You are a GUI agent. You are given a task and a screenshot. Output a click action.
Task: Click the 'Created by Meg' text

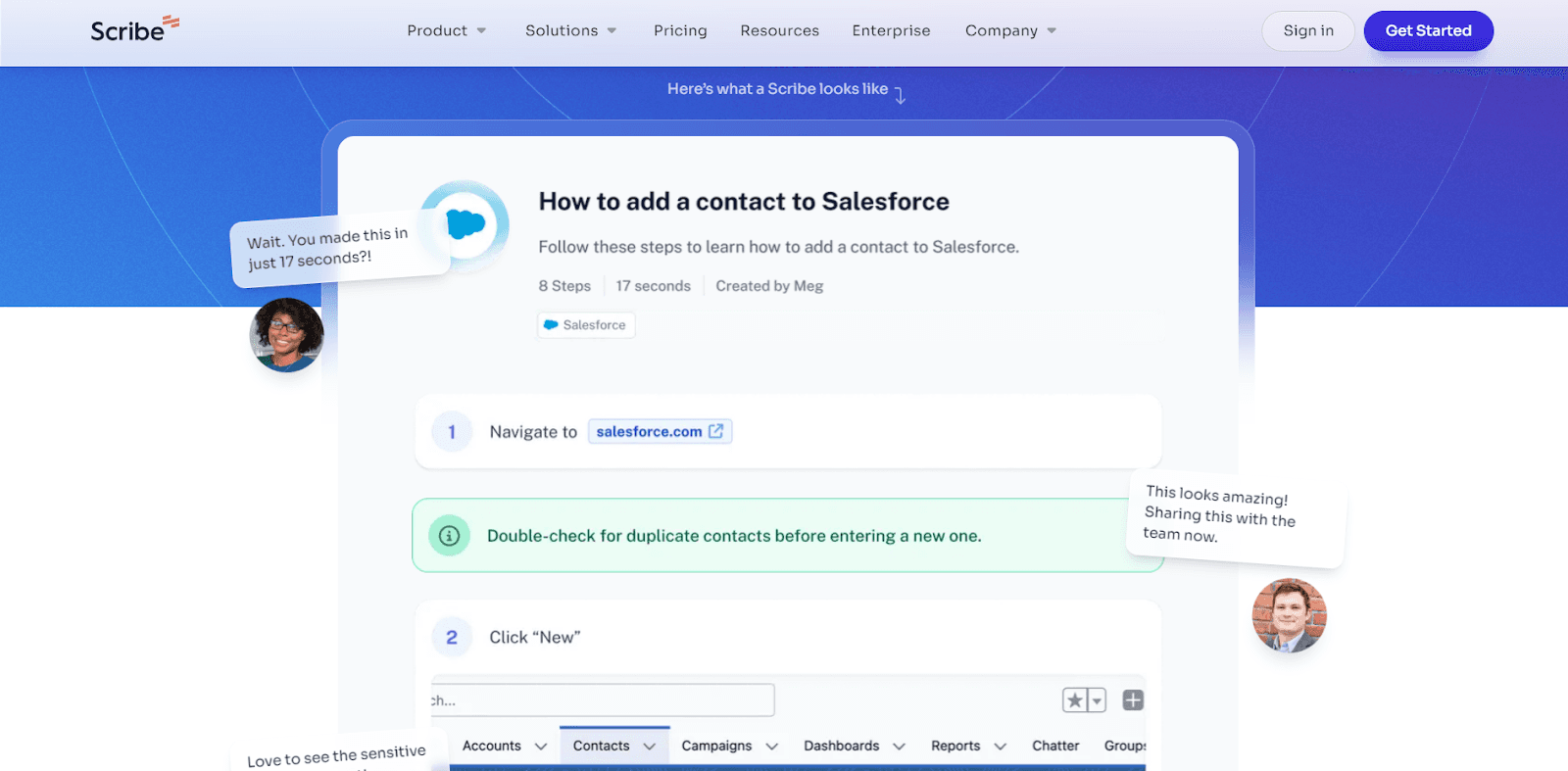(769, 286)
